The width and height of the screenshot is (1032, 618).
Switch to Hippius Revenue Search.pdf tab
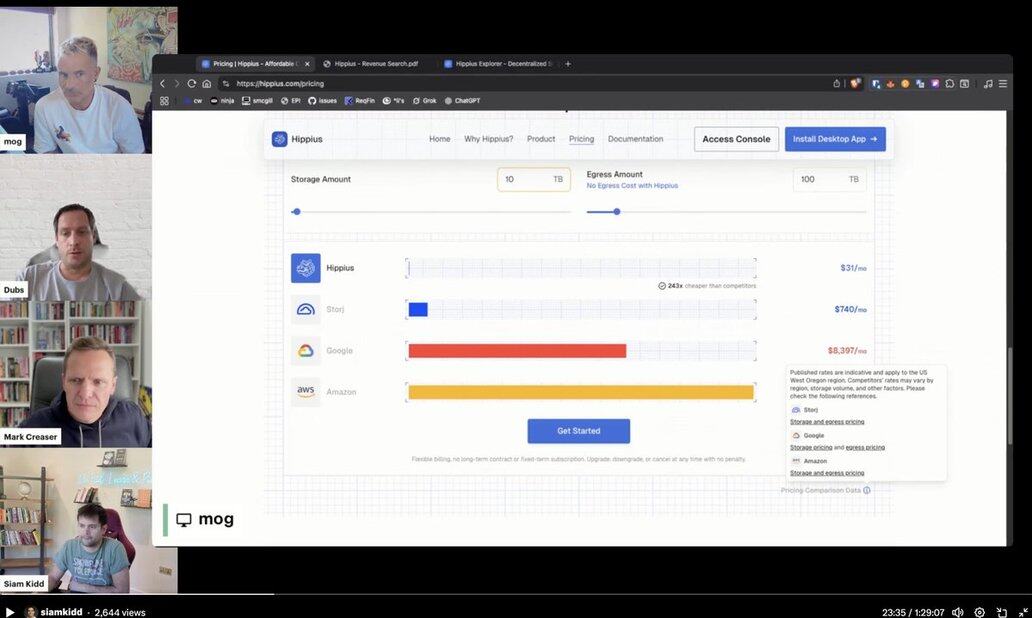pos(375,64)
